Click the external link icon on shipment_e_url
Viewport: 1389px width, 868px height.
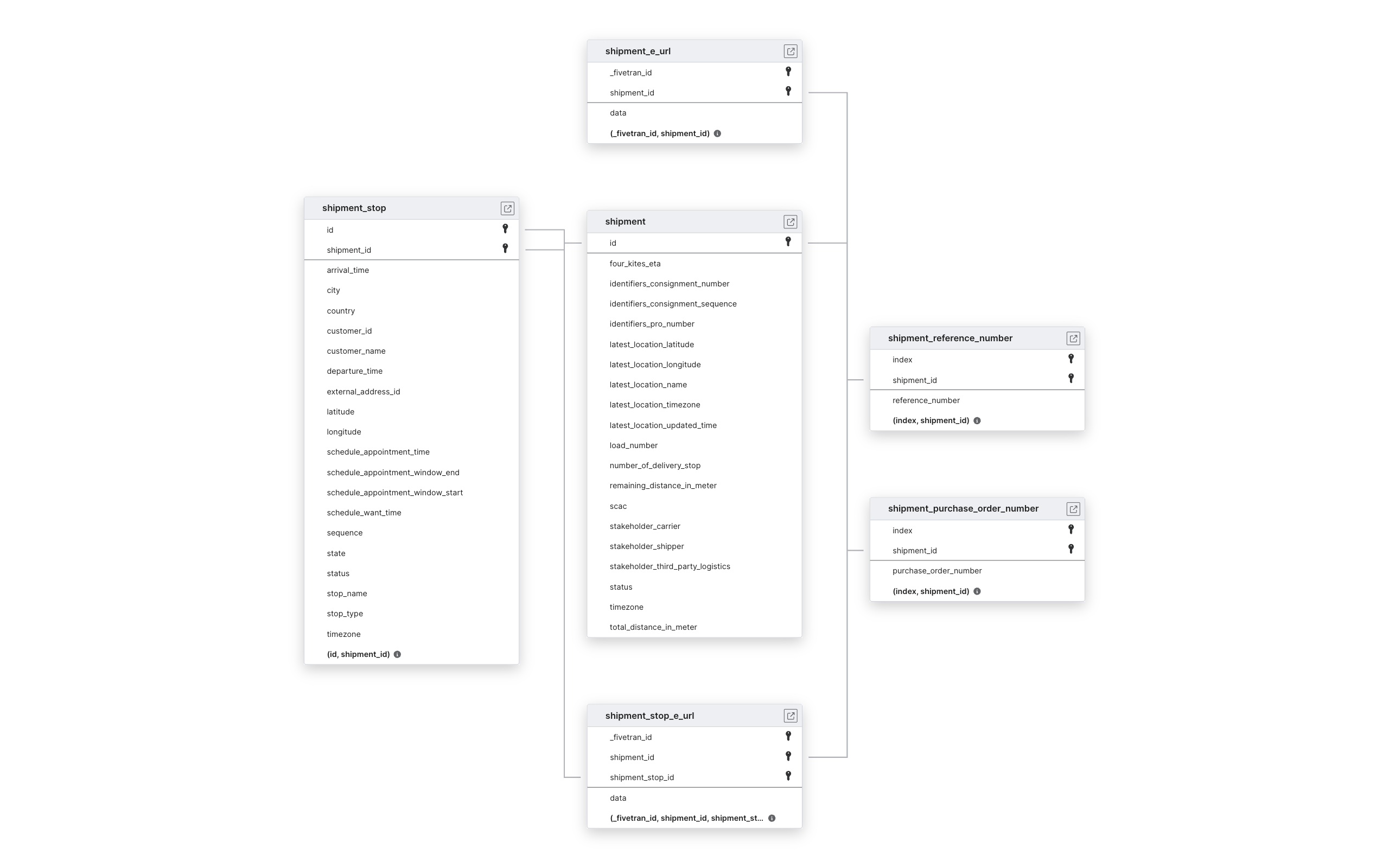[x=790, y=51]
